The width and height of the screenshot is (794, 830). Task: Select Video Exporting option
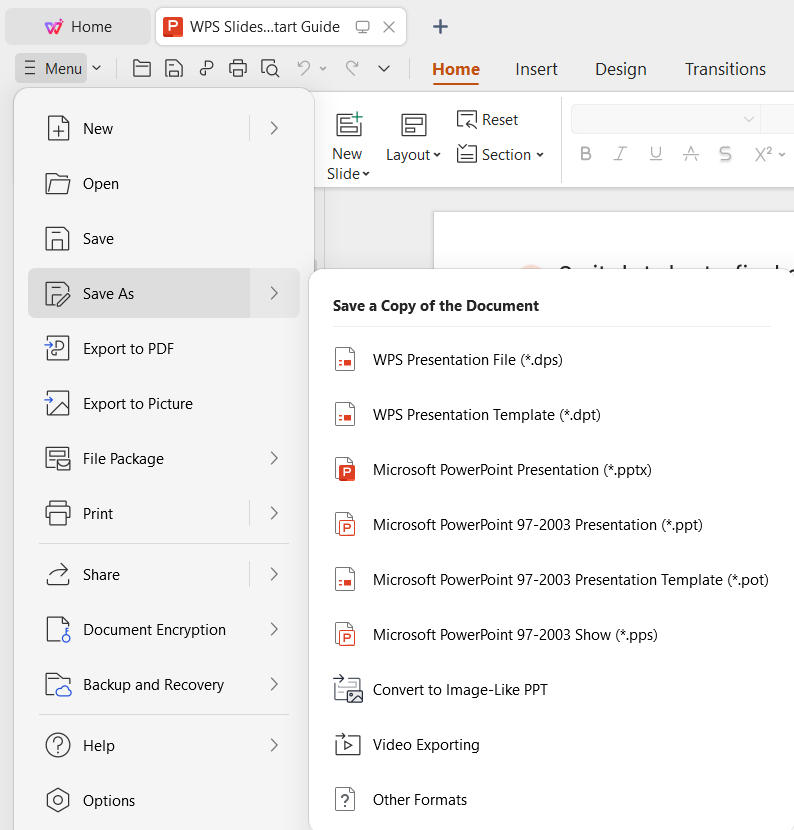pyautogui.click(x=426, y=745)
